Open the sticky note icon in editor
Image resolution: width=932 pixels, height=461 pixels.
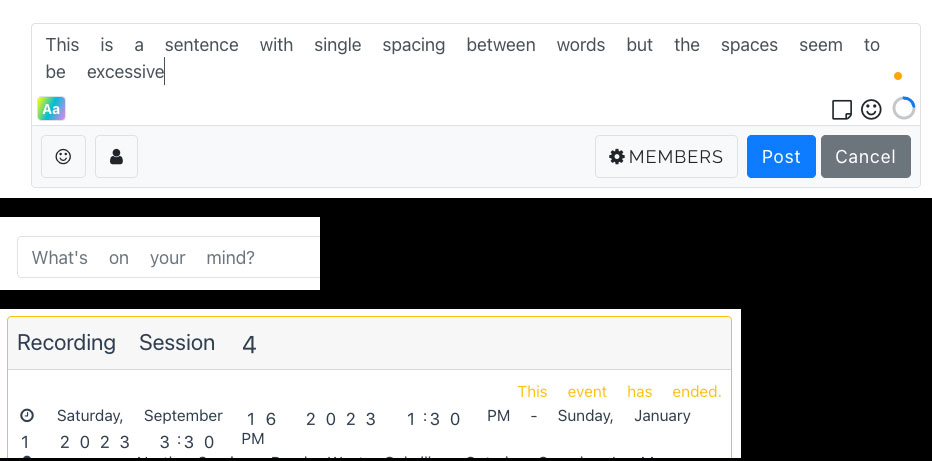pyautogui.click(x=841, y=110)
